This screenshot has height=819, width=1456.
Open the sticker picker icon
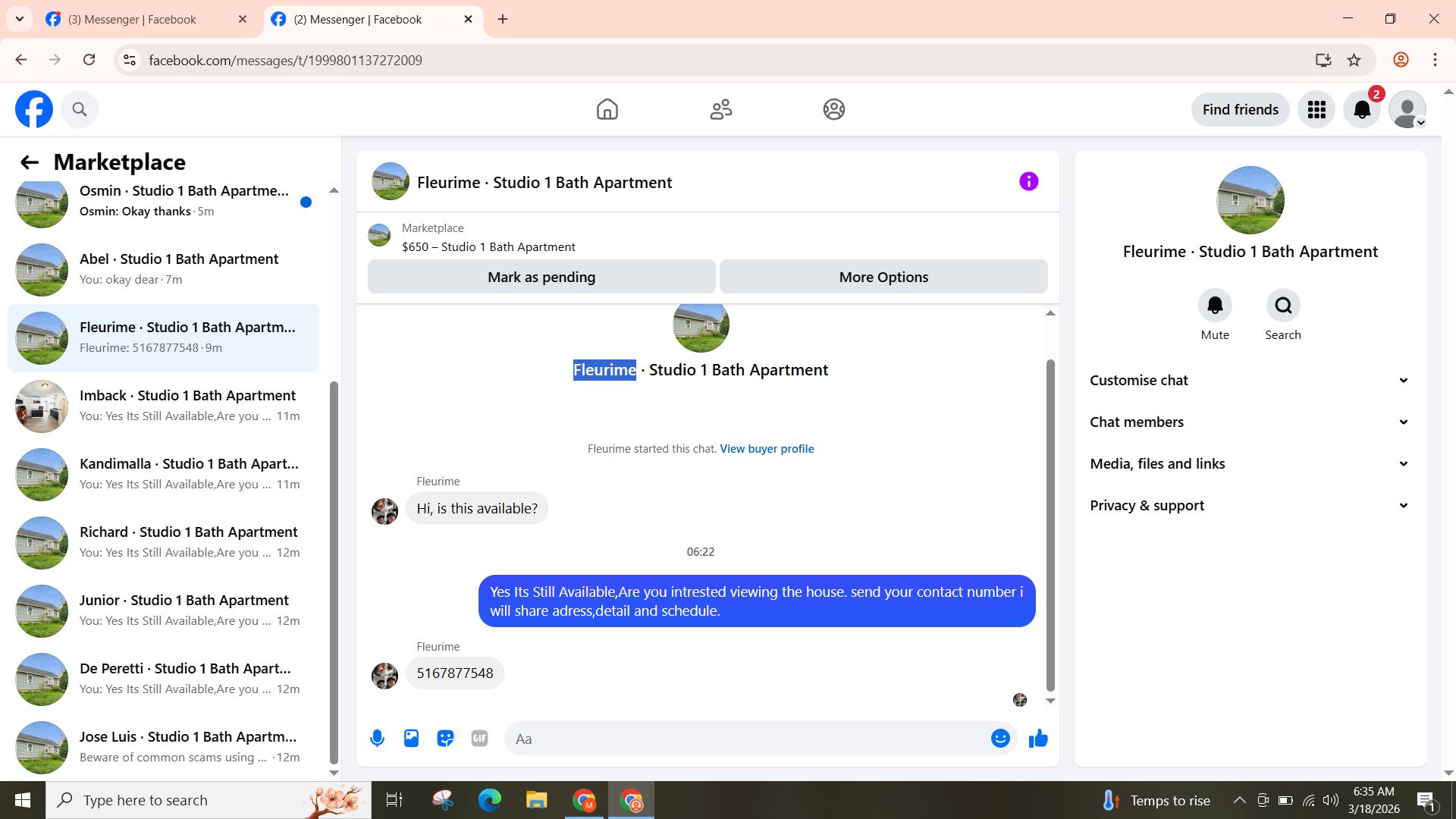[445, 739]
